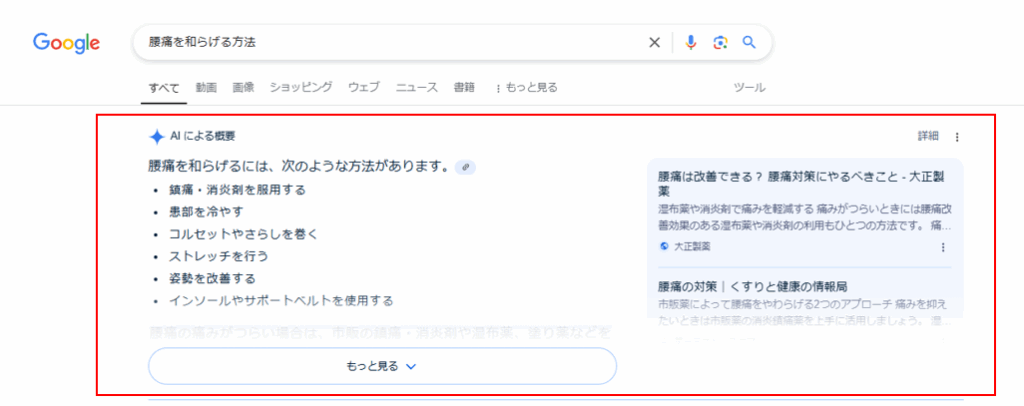Switch to the 動画 tab
The width and height of the screenshot is (1024, 406).
point(206,87)
